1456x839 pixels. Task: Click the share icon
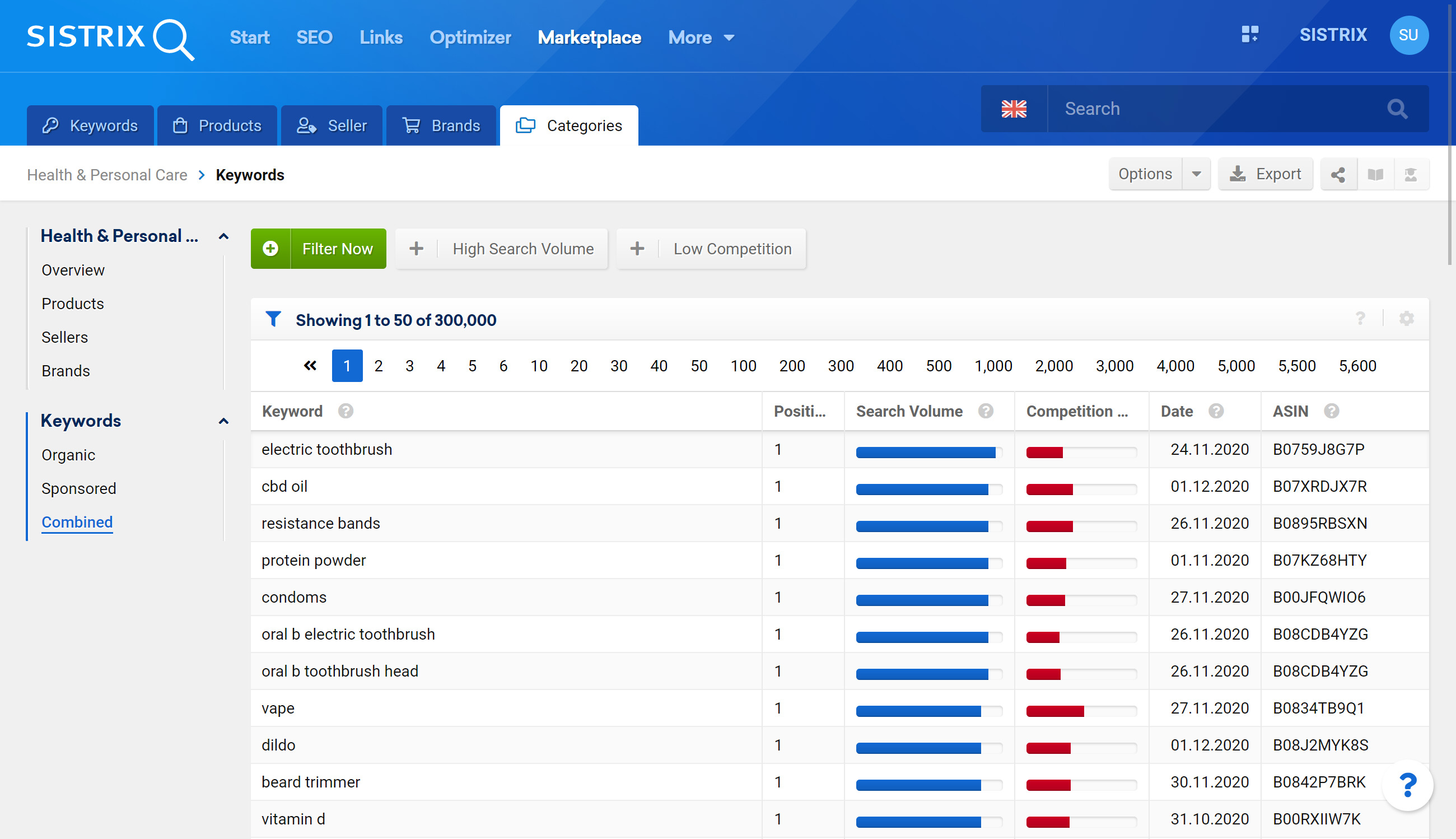1338,175
